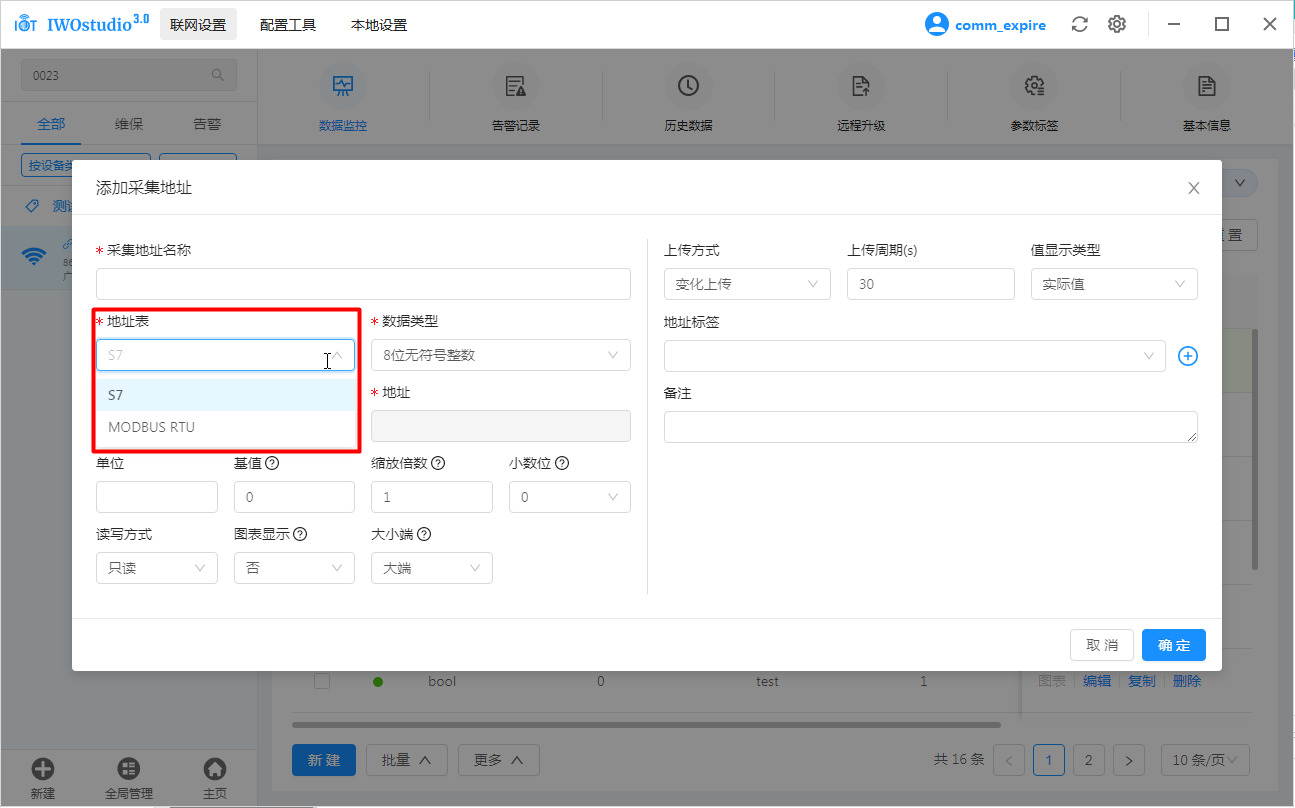The height and width of the screenshot is (808, 1295).
Task: Expand the 上传方式 dropdown
Action: [x=746, y=284]
